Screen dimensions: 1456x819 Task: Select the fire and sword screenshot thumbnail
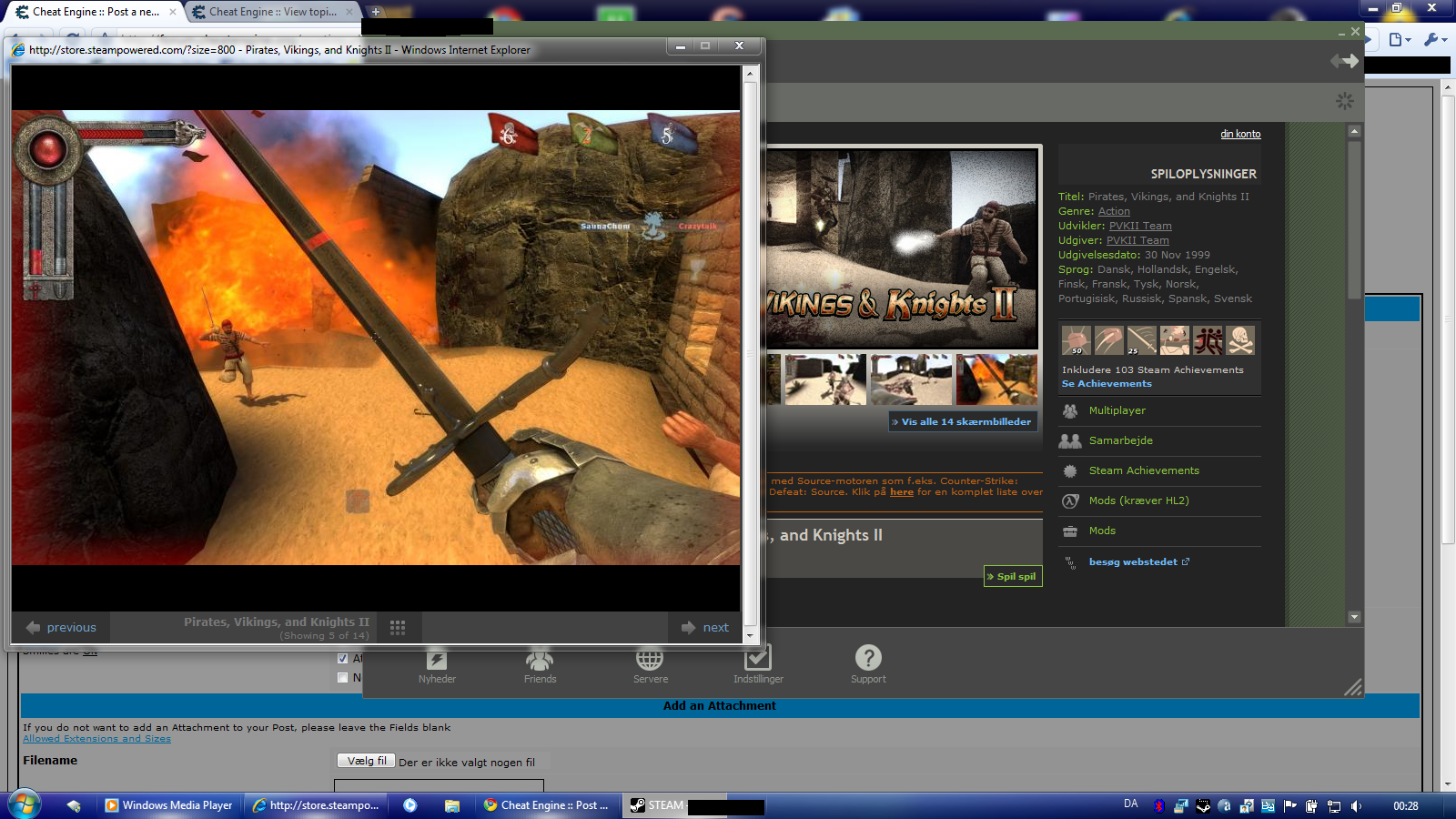(996, 379)
